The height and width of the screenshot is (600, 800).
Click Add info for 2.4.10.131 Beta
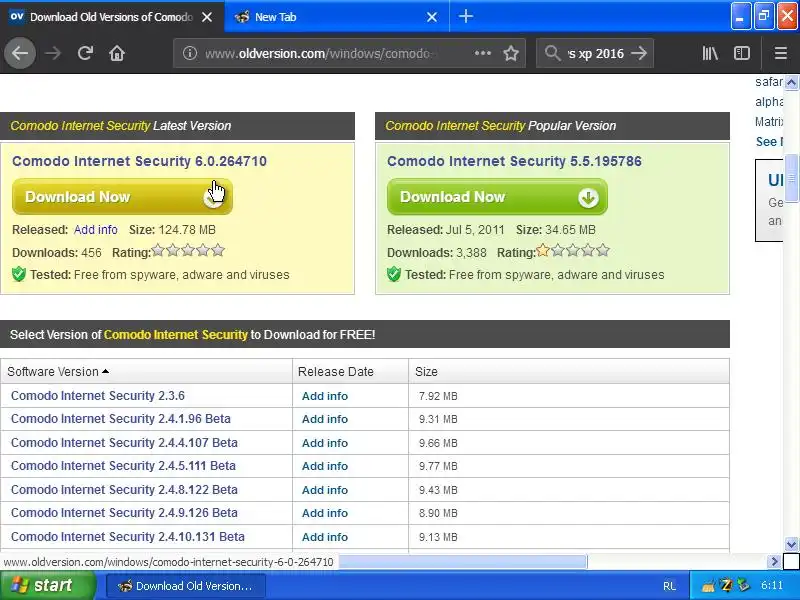pyautogui.click(x=325, y=537)
